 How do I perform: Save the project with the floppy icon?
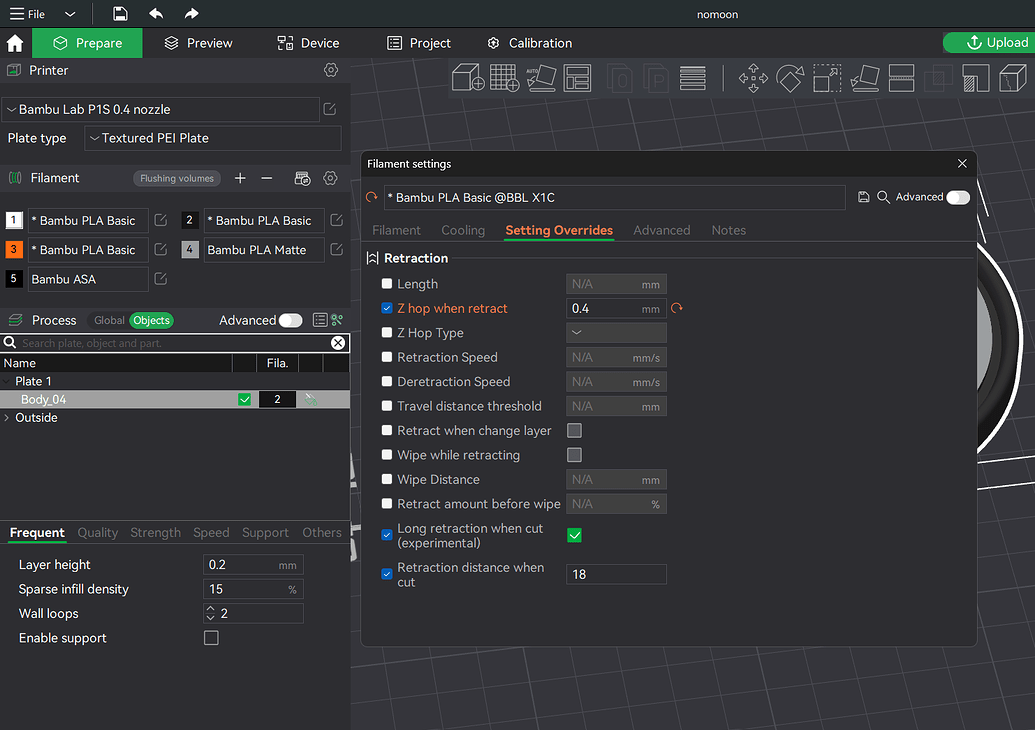pyautogui.click(x=120, y=14)
